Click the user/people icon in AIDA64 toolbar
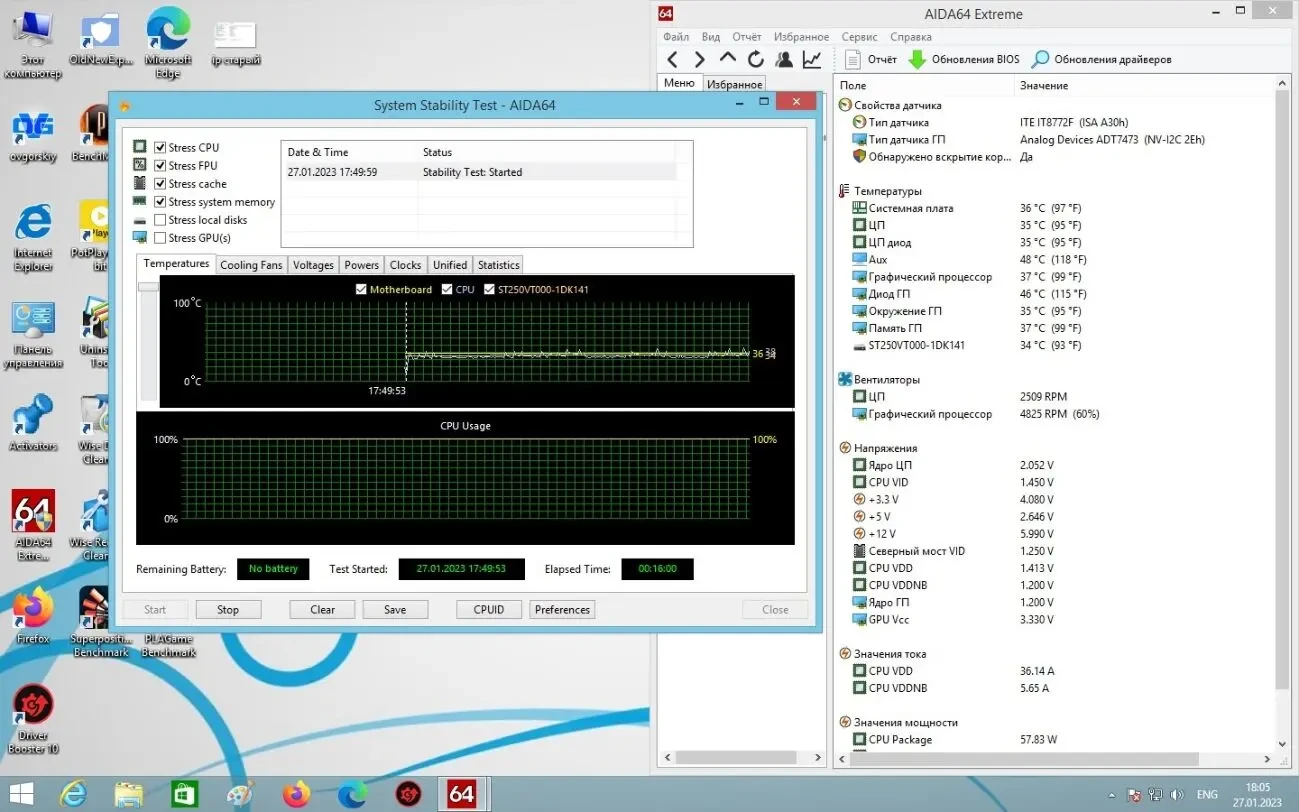Viewport: 1299px width, 812px height. point(784,58)
